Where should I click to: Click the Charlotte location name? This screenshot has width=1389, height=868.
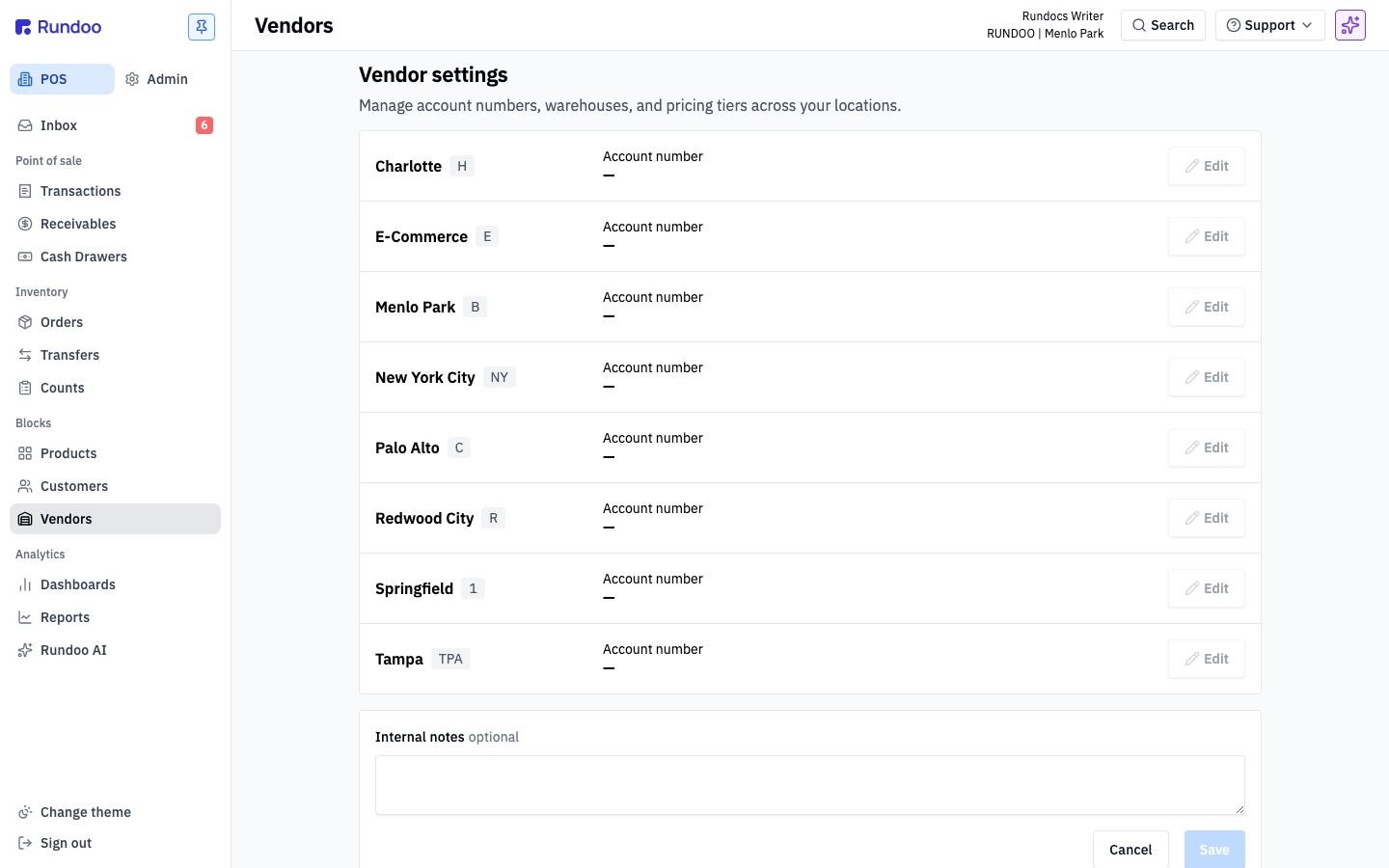pyautogui.click(x=408, y=166)
